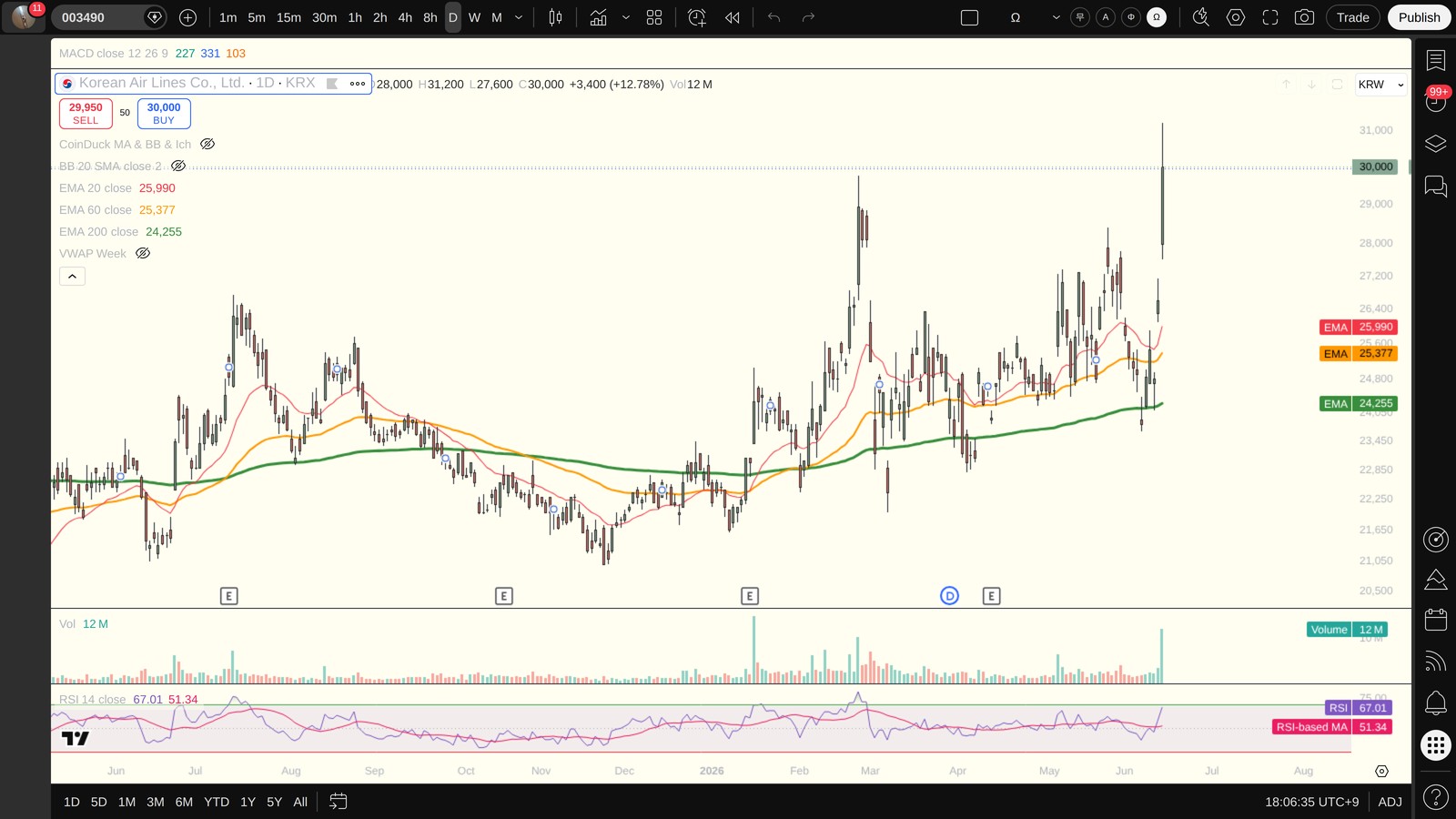1456x819 pixels.
Task: Take a snapshot with camera icon
Action: tap(1304, 17)
